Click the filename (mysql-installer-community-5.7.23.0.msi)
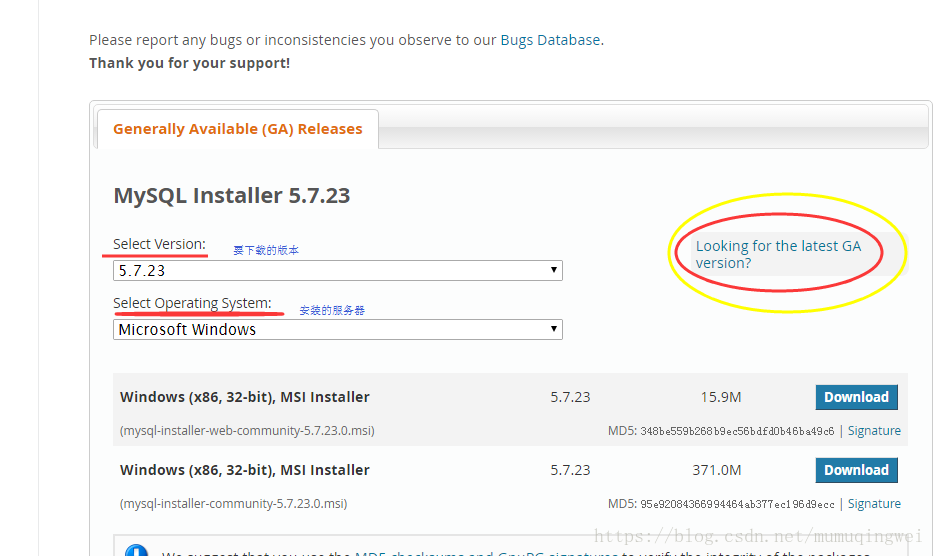The height and width of the screenshot is (556, 935). click(x=233, y=504)
